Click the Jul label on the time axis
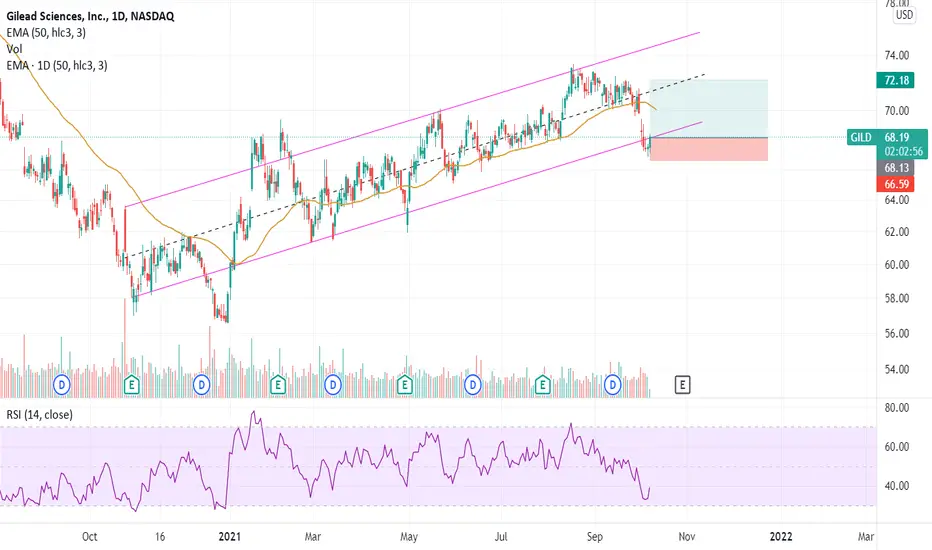Image resolution: width=932 pixels, height=550 pixels. 501,537
